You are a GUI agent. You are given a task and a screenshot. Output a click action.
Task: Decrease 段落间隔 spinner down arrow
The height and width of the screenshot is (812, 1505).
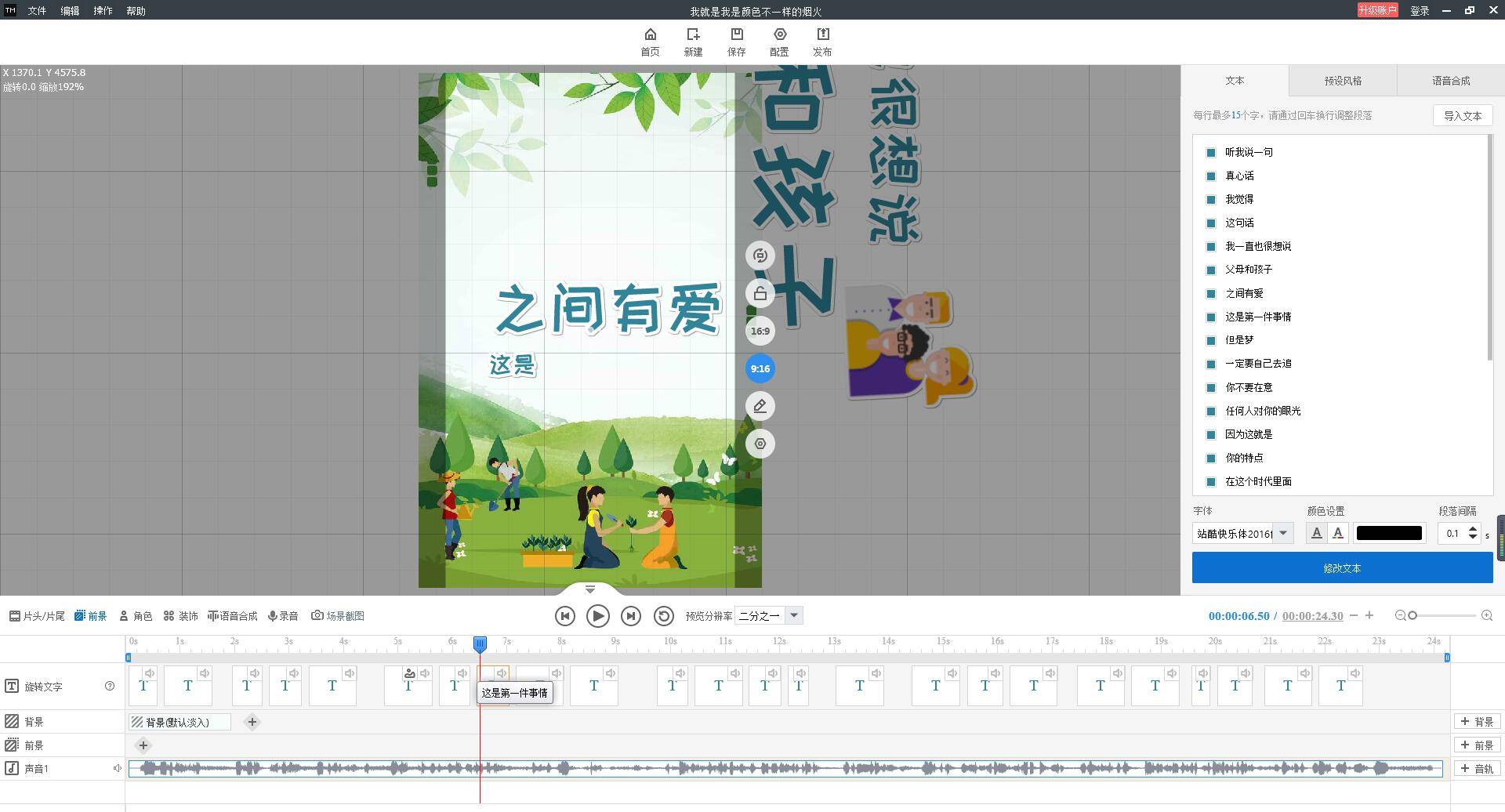1473,538
